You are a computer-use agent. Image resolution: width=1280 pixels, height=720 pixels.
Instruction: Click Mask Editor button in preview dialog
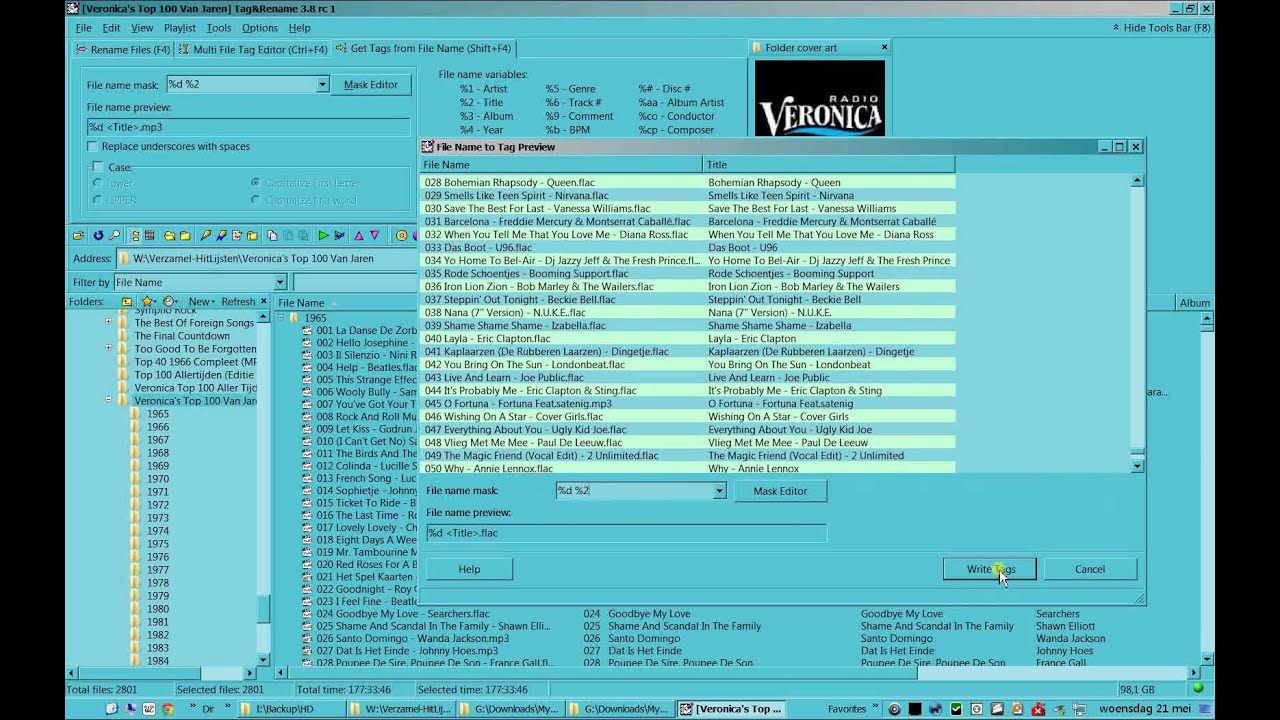point(780,491)
